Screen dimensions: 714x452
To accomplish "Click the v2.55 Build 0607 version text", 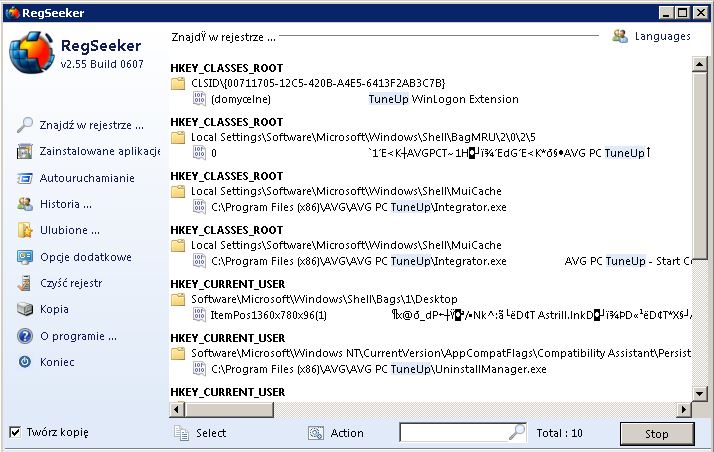I will (x=102, y=64).
